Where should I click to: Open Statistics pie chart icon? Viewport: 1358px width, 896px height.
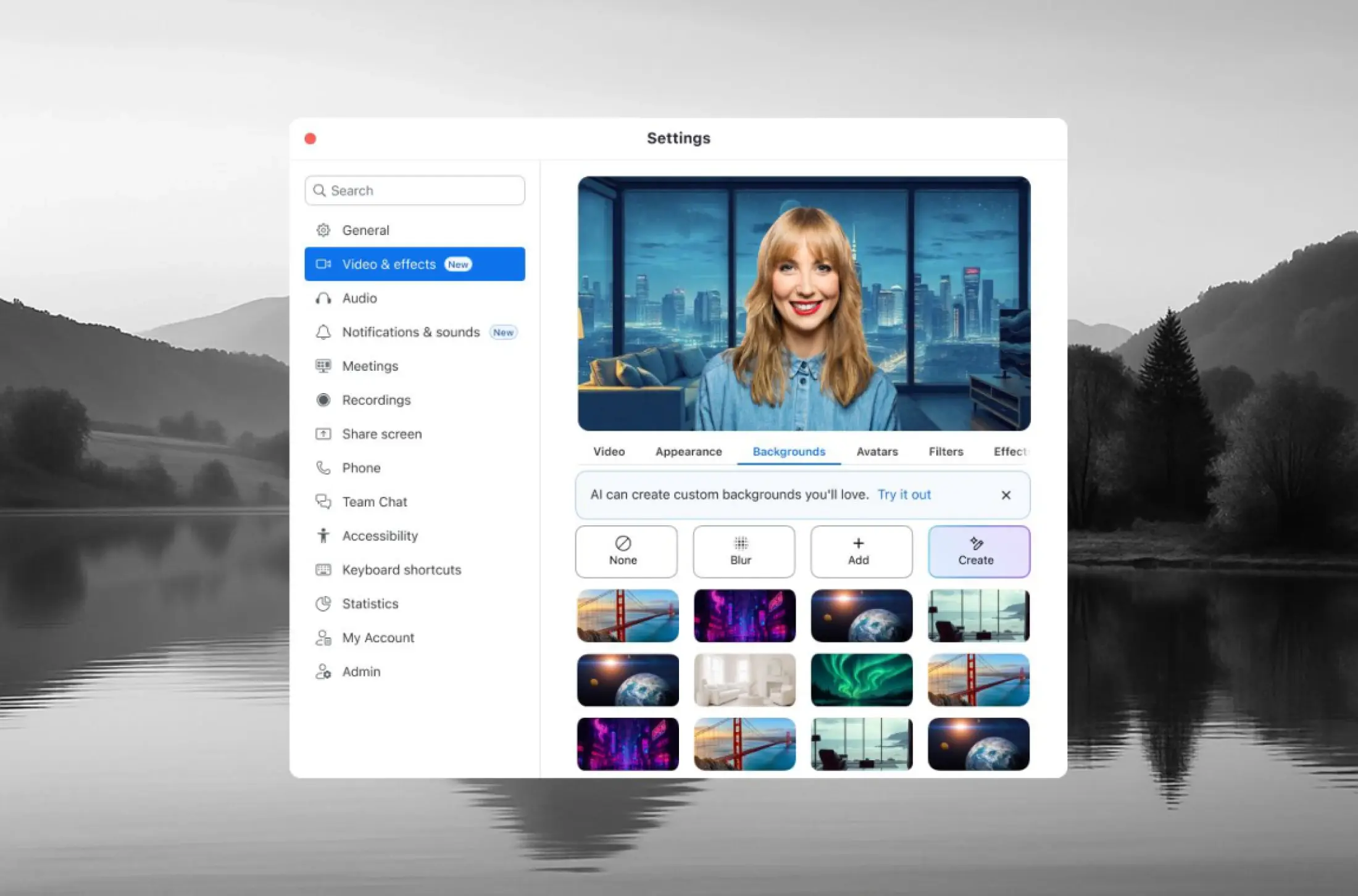pos(323,604)
